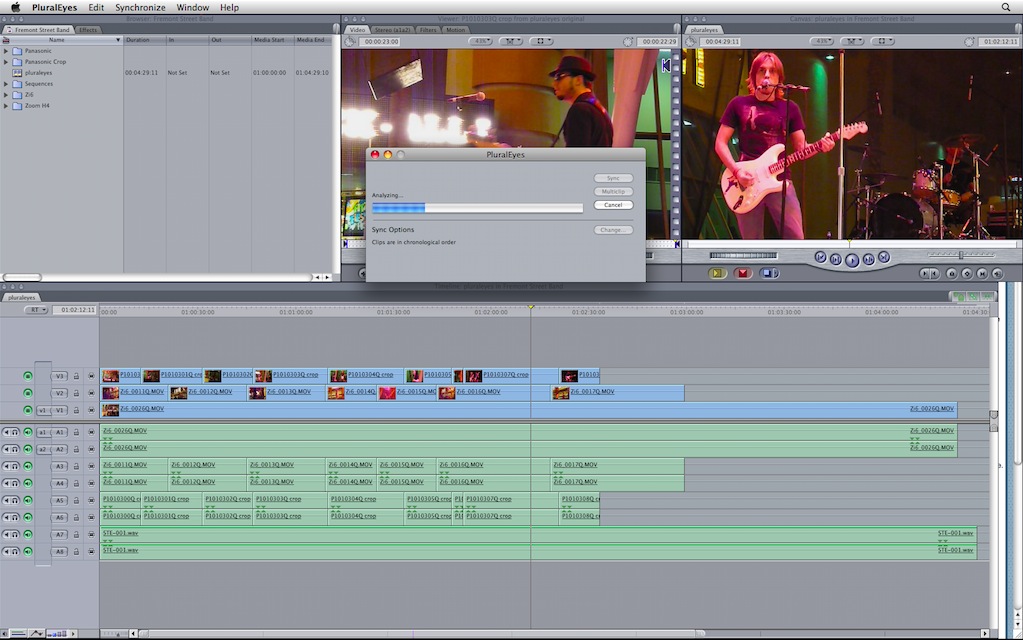
Task: Click the red Overwrite edit button
Action: pos(742,273)
